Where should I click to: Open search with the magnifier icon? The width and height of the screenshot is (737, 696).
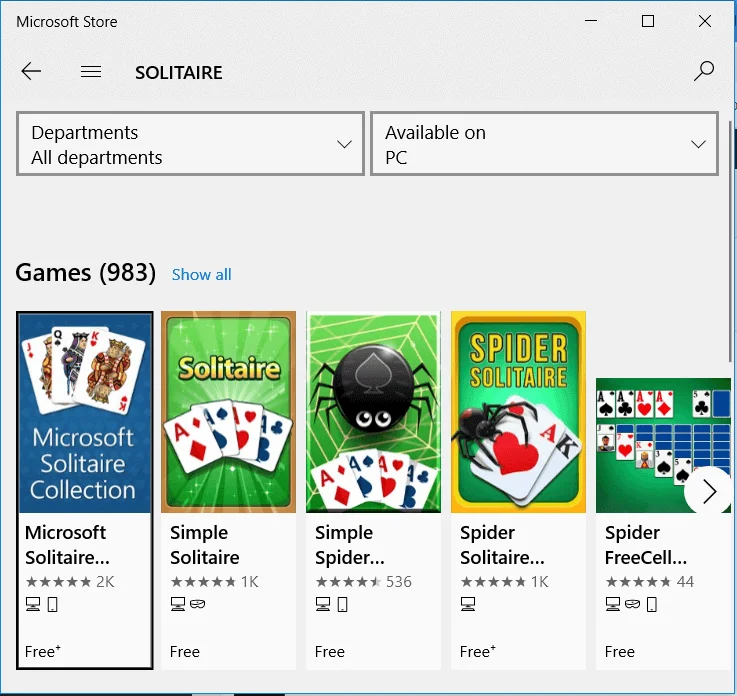(x=704, y=71)
